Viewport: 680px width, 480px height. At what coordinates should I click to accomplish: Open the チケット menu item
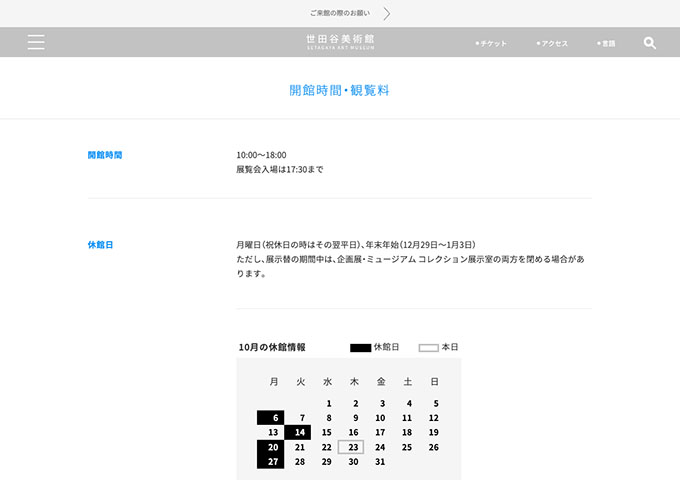pos(491,43)
